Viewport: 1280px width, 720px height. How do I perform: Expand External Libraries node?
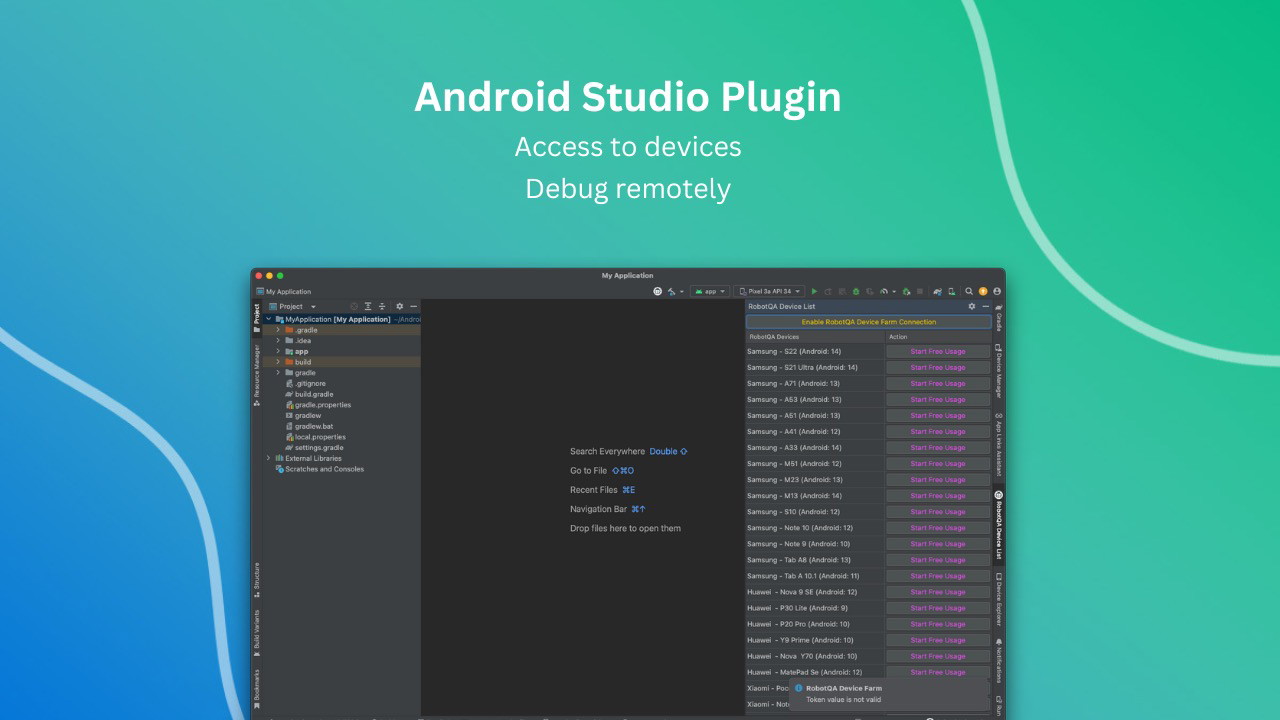click(268, 458)
